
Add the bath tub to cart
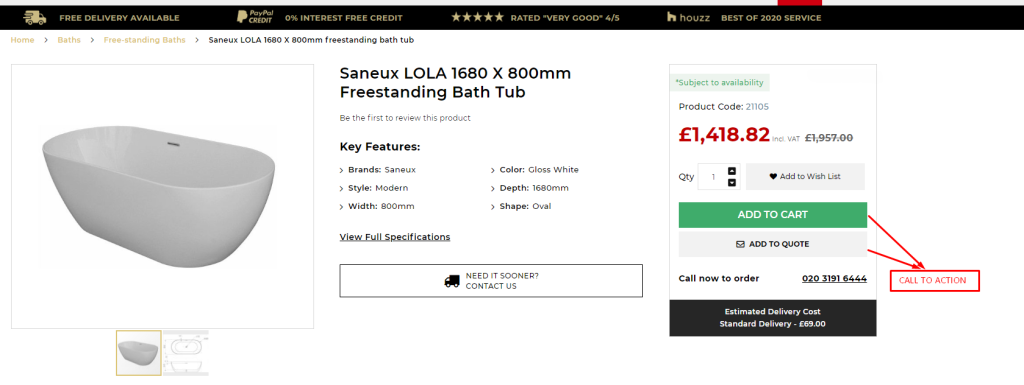click(773, 215)
